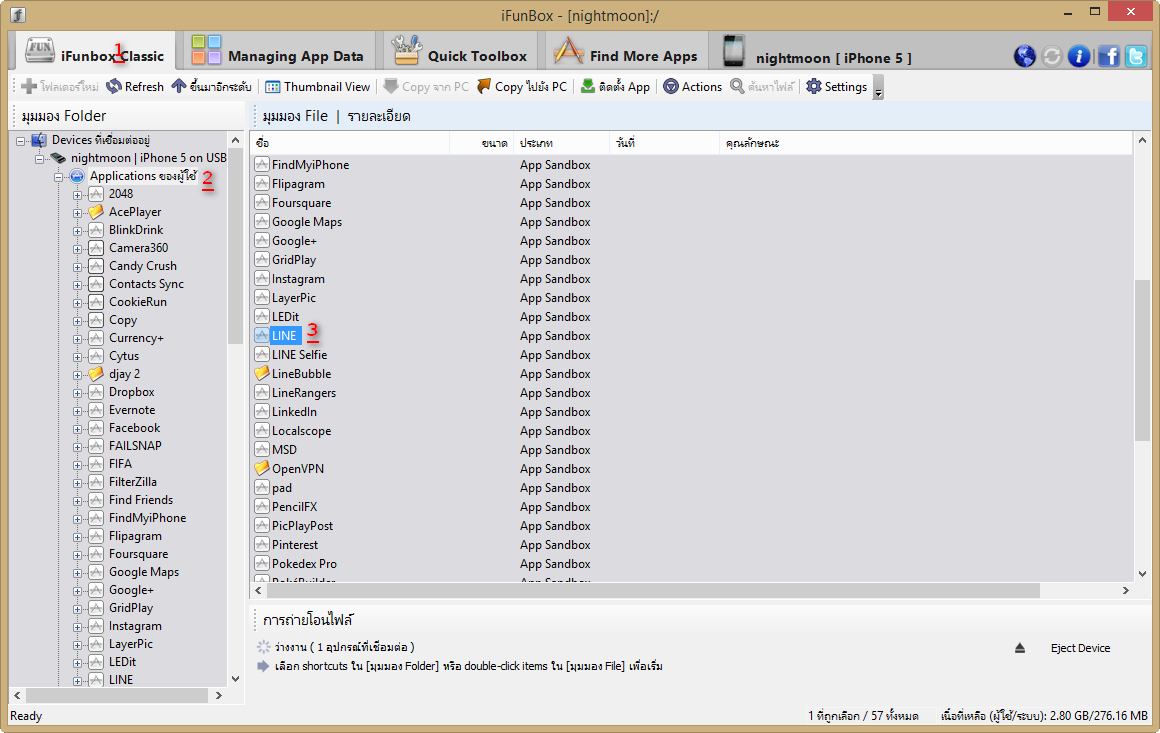Screen dimensions: 1160x733
Task: Open the Find More Apps tab
Action: coord(627,52)
